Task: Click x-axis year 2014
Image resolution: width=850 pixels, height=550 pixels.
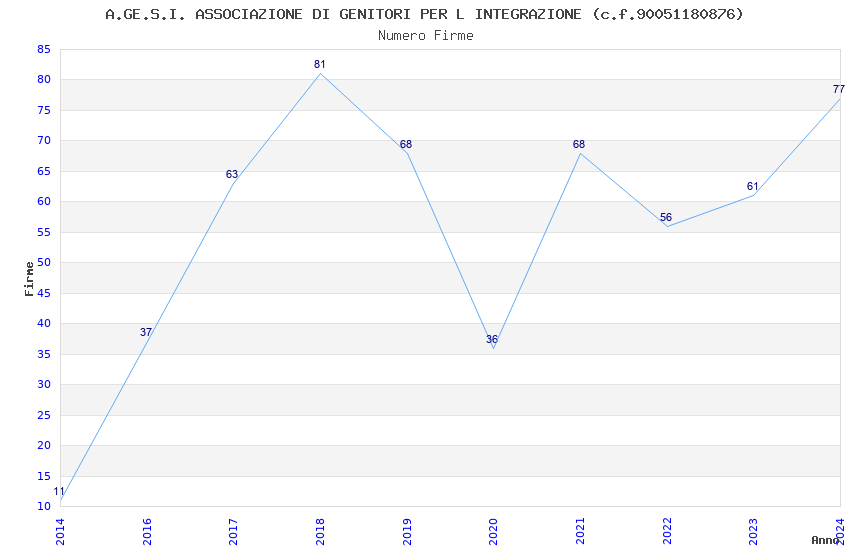Action: coord(60,532)
